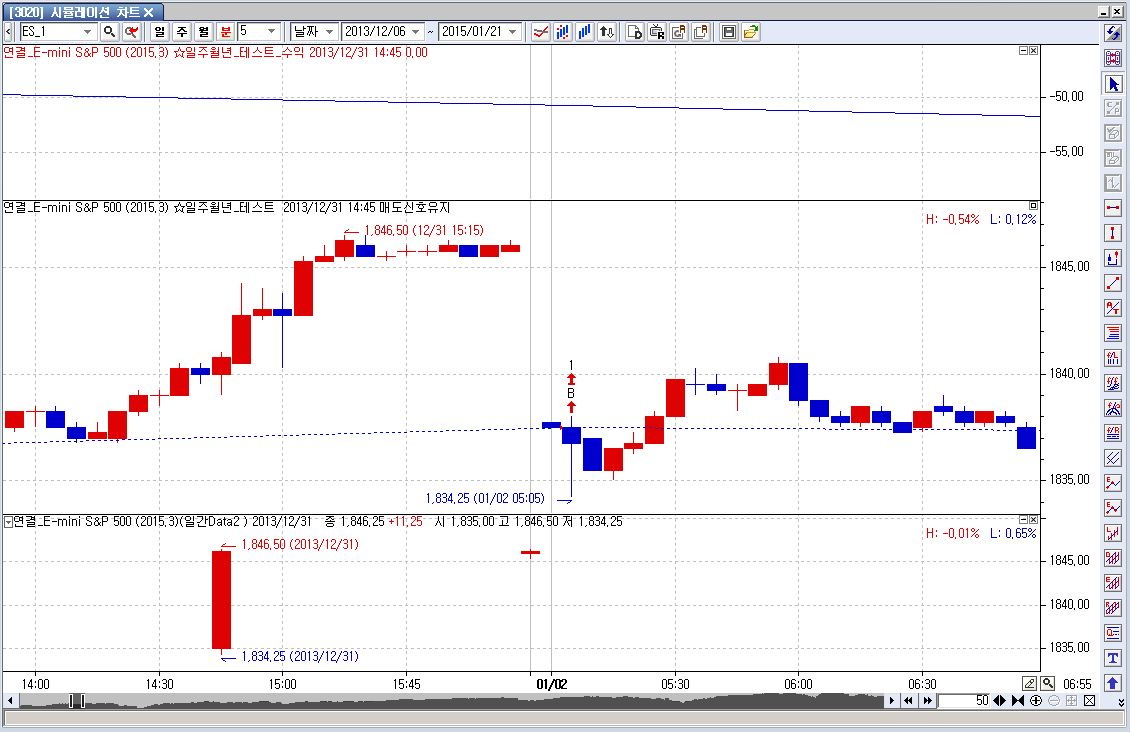The height and width of the screenshot is (732, 1130).
Task: Select the horizontal line drawing tool
Action: pos(1112,208)
